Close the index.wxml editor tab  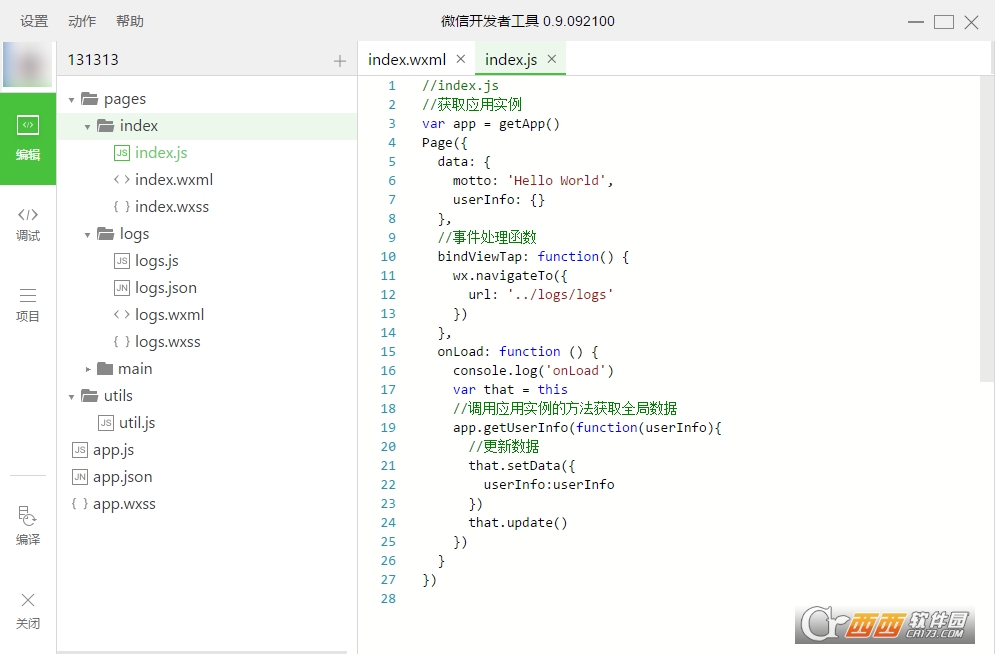[x=461, y=59]
